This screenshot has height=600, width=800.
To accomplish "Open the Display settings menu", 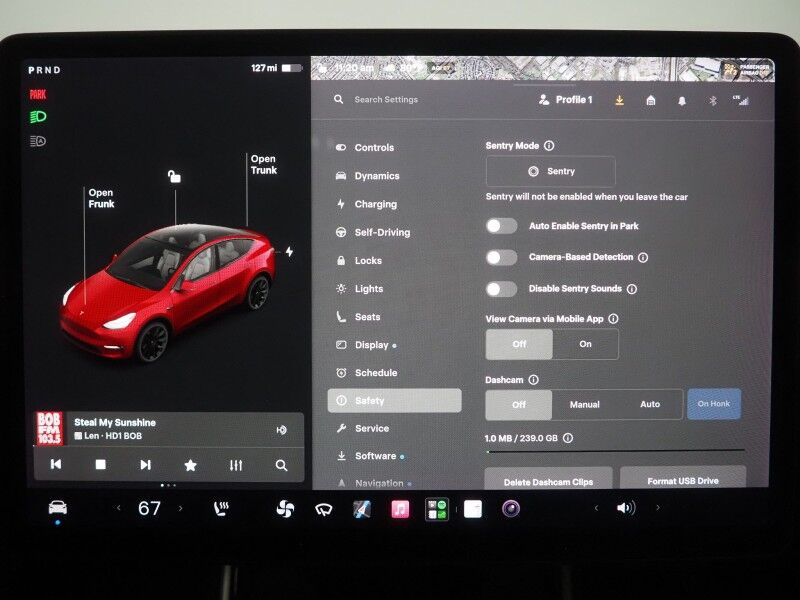I will 365,345.
